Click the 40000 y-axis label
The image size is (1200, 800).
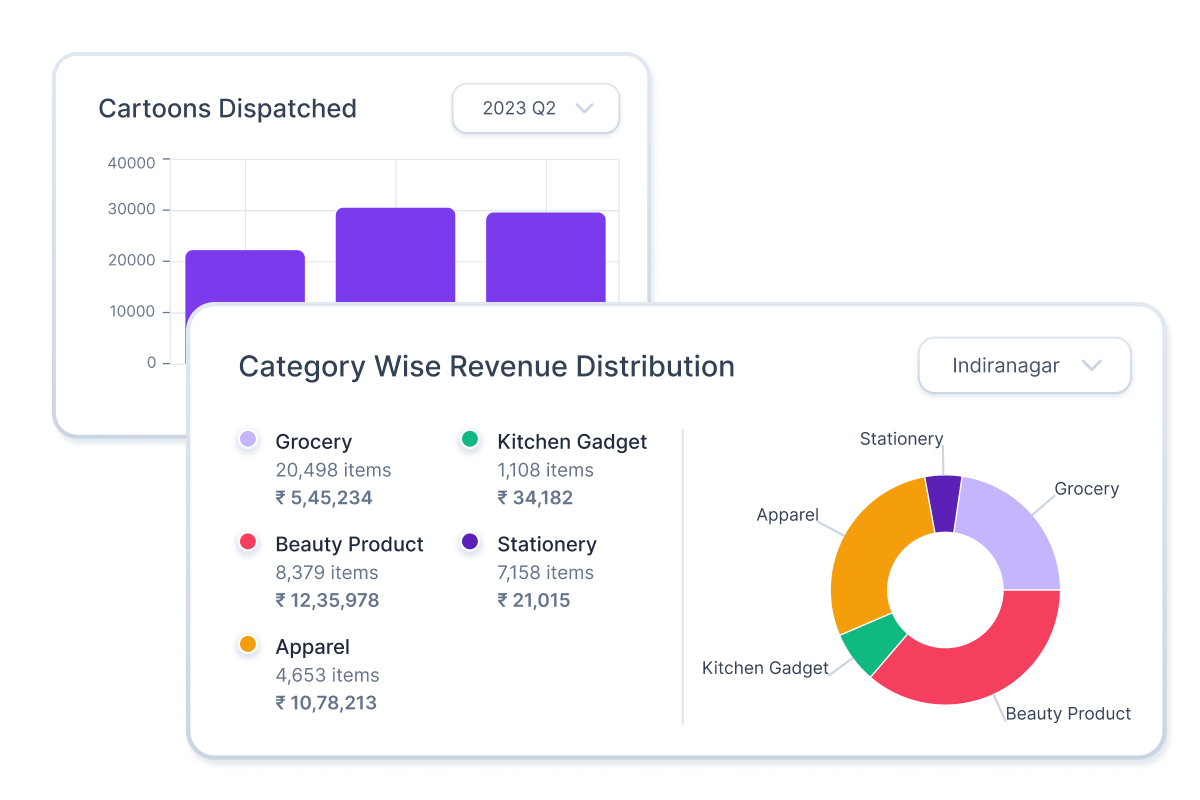131,162
